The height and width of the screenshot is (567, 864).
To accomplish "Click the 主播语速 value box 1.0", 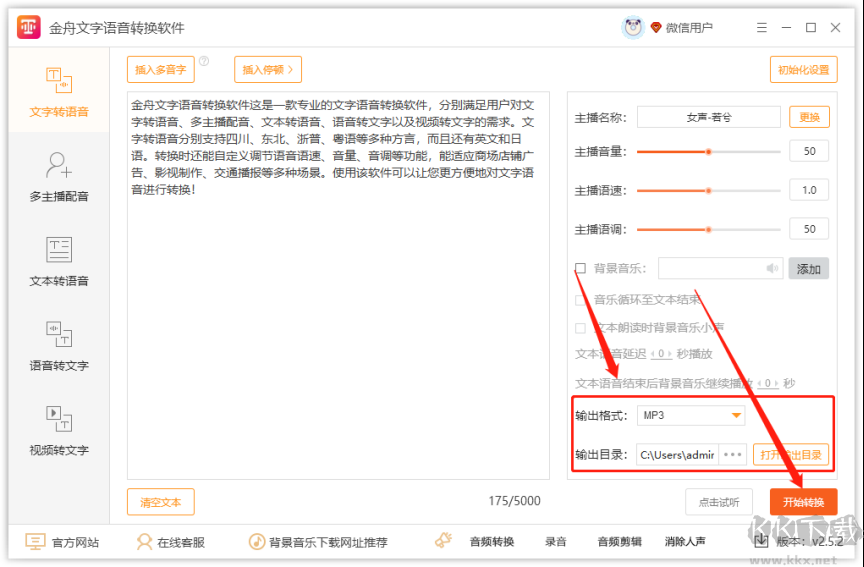I will click(x=809, y=190).
